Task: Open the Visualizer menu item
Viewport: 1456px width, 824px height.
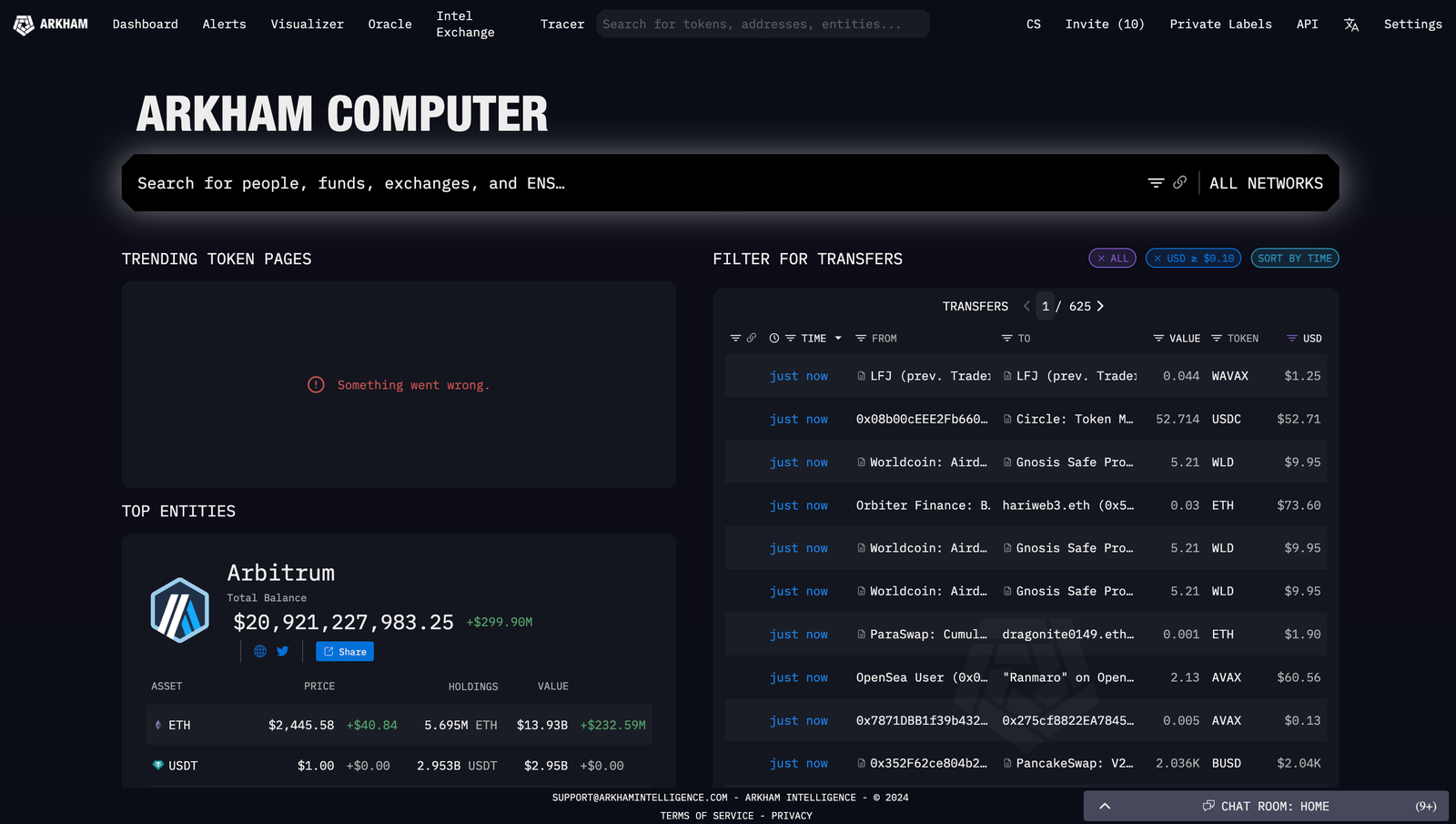Action: click(307, 25)
